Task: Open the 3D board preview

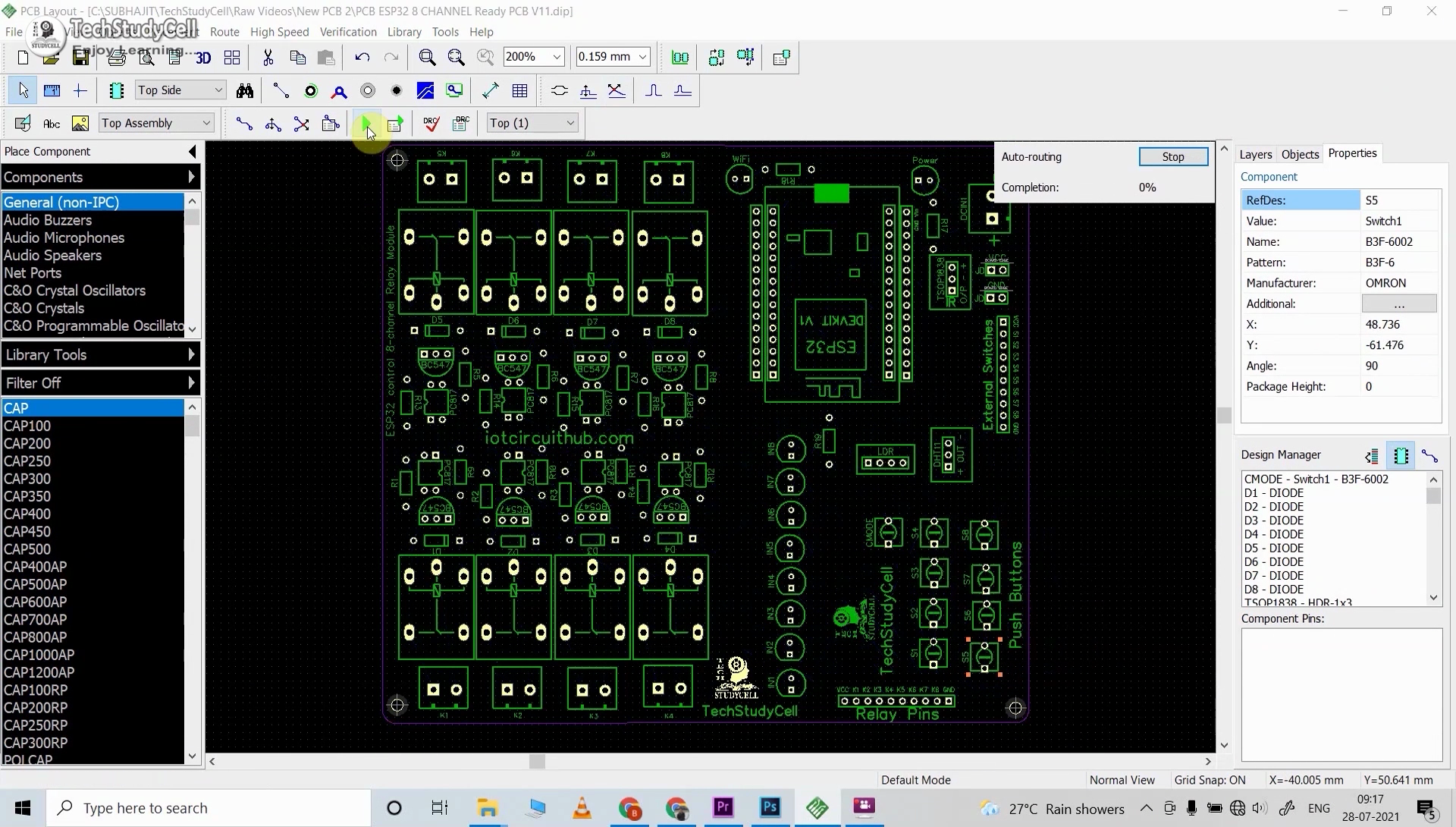Action: pyautogui.click(x=202, y=58)
